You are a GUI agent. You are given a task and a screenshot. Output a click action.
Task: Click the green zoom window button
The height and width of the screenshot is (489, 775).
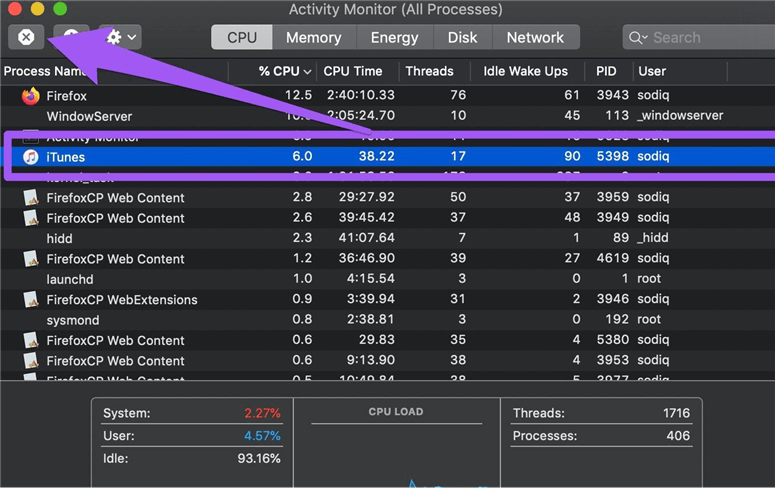[x=60, y=9]
